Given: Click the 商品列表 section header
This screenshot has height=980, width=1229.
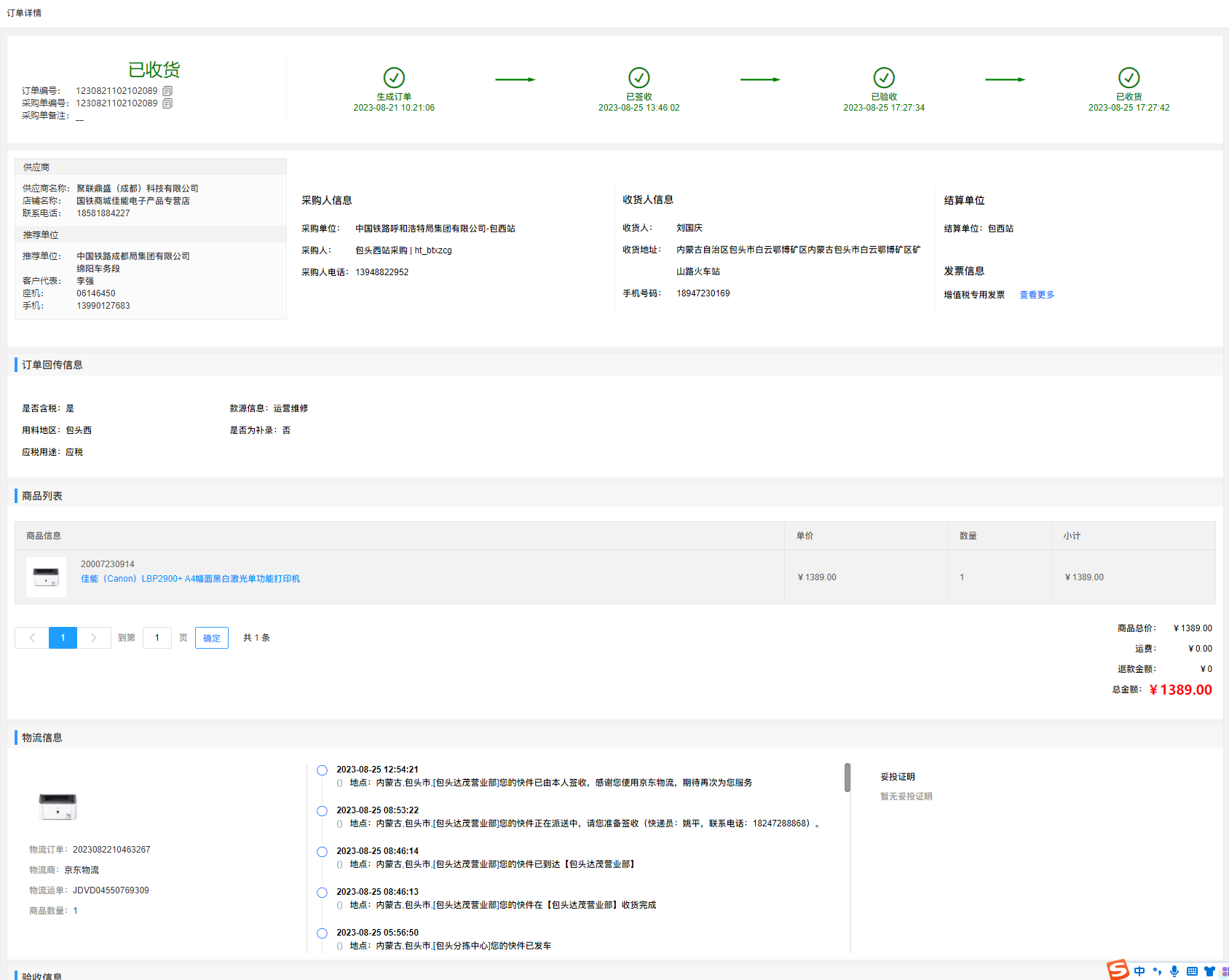Looking at the screenshot, I should (42, 496).
